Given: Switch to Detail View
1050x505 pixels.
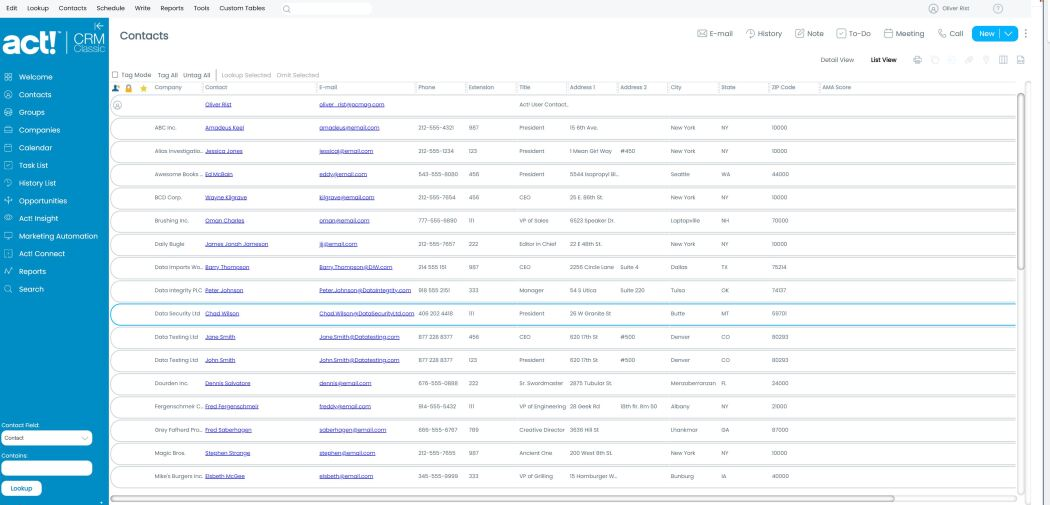Looking at the screenshot, I should pyautogui.click(x=837, y=60).
